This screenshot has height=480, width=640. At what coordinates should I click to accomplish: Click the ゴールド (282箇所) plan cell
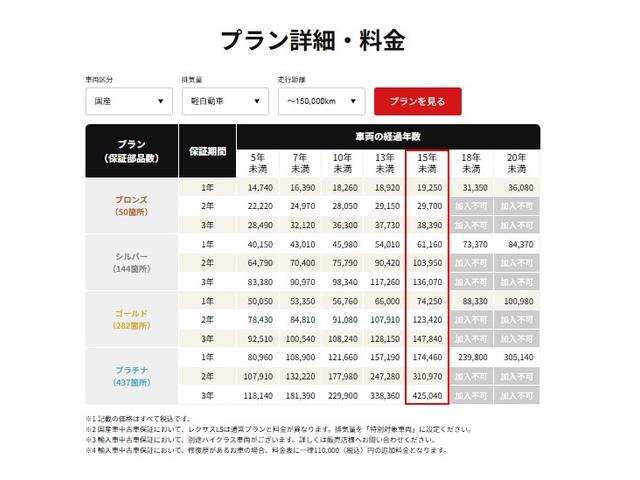pyautogui.click(x=132, y=318)
